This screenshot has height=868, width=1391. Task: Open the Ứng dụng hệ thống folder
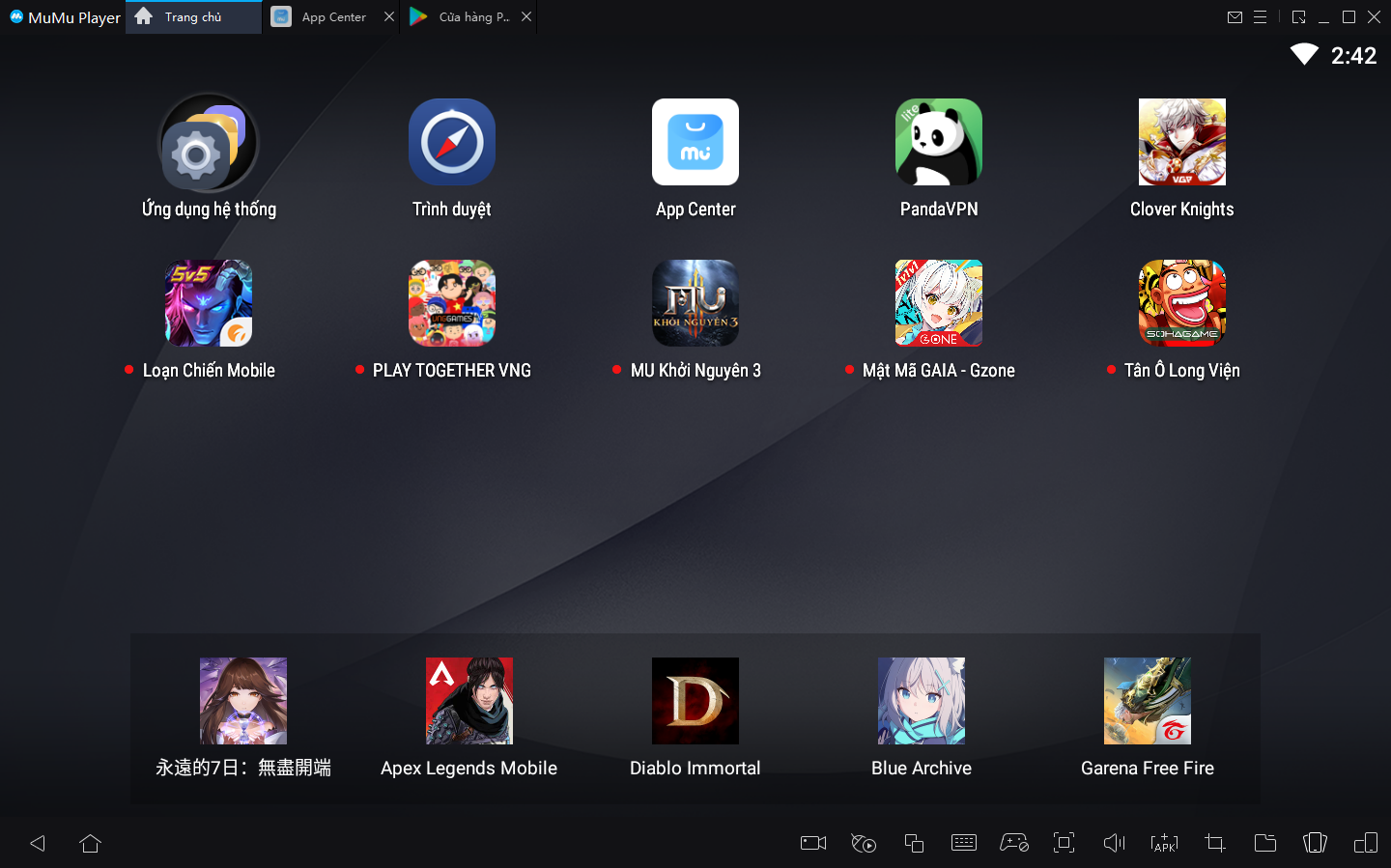209,142
